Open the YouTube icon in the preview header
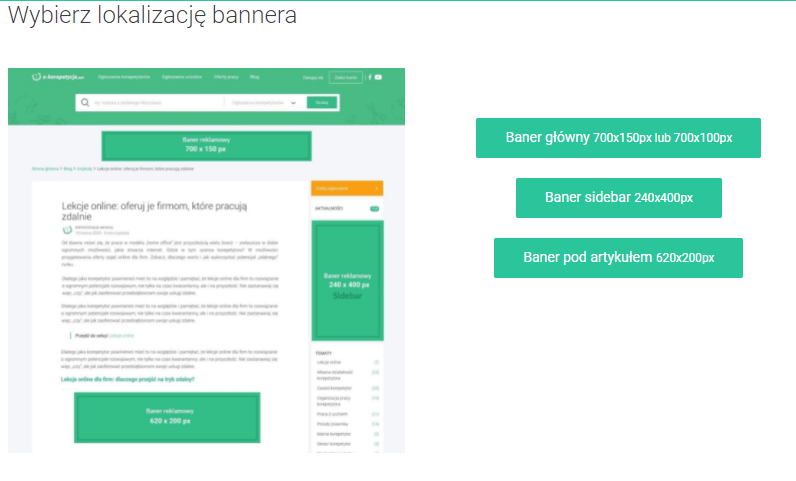 coord(377,77)
